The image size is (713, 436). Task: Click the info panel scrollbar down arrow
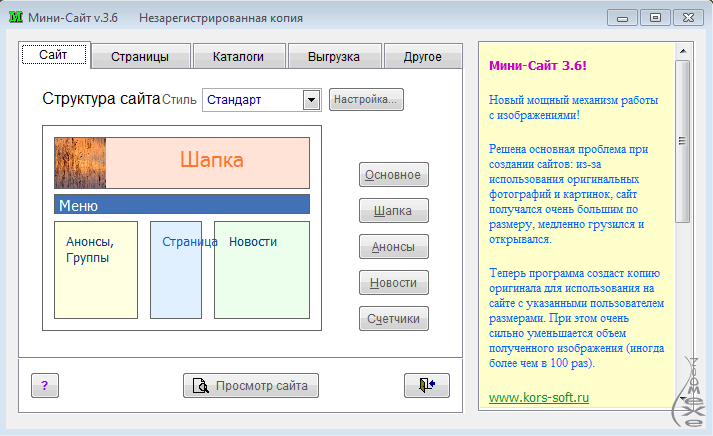[683, 400]
